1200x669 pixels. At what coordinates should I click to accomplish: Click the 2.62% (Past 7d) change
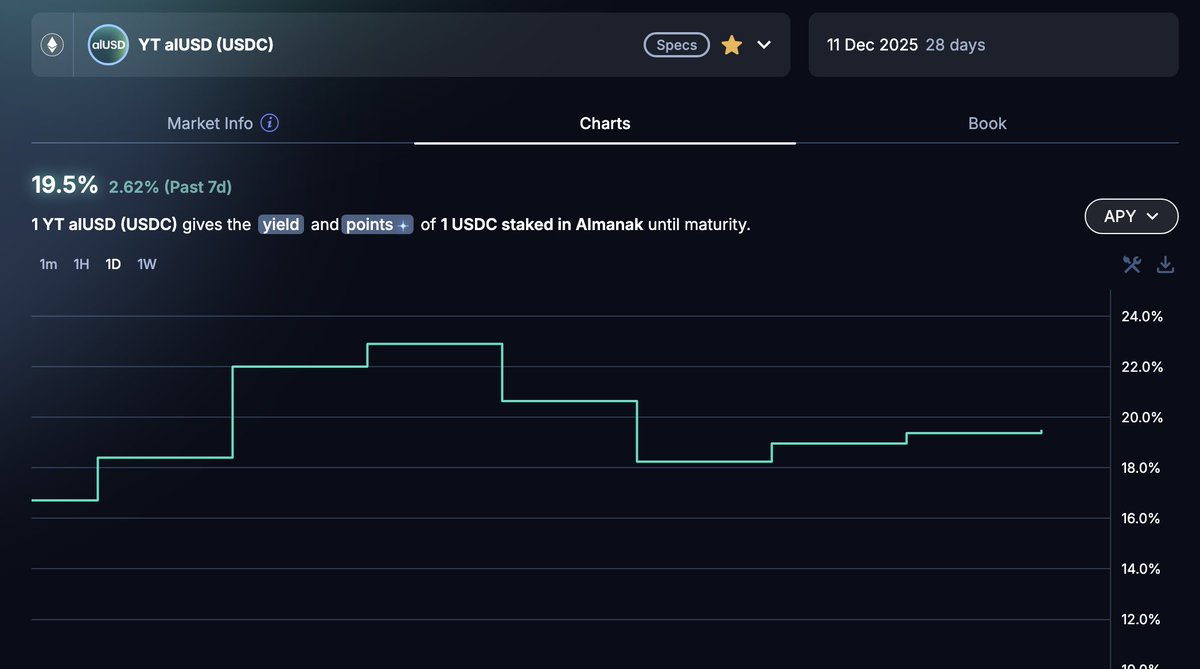[x=170, y=187]
